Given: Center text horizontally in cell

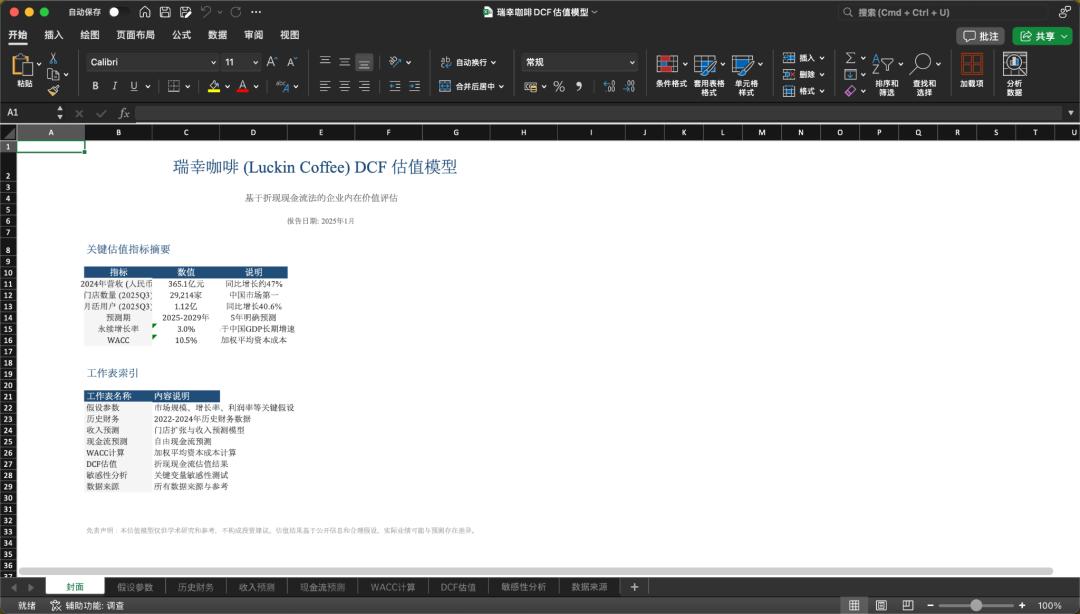Looking at the screenshot, I should (344, 86).
